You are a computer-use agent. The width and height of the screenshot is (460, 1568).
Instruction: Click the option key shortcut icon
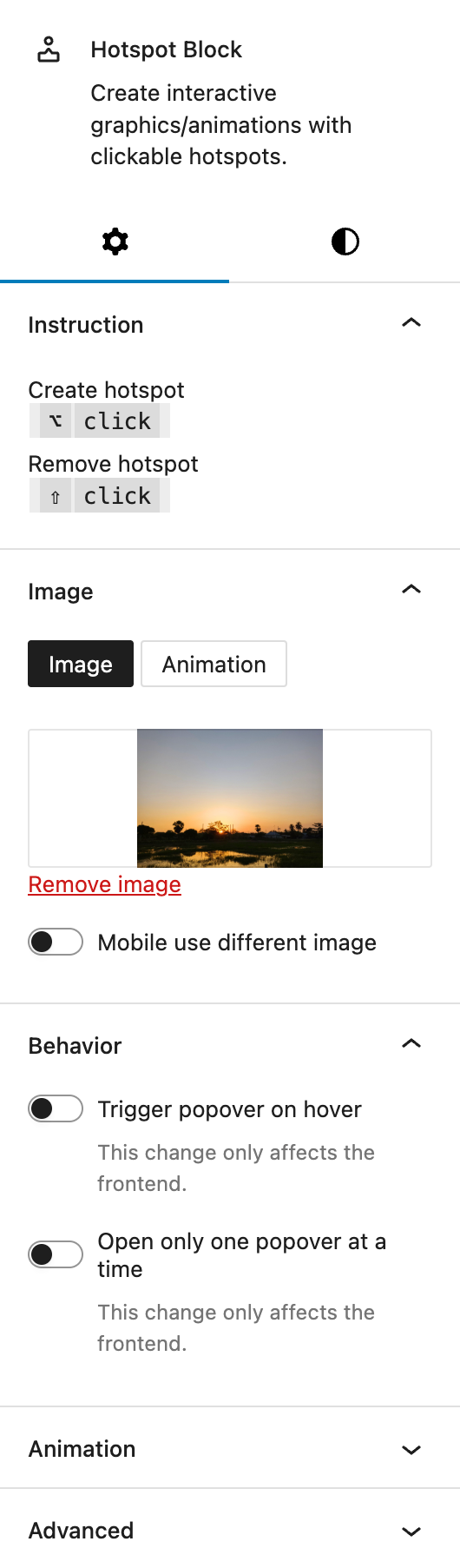click(x=56, y=421)
